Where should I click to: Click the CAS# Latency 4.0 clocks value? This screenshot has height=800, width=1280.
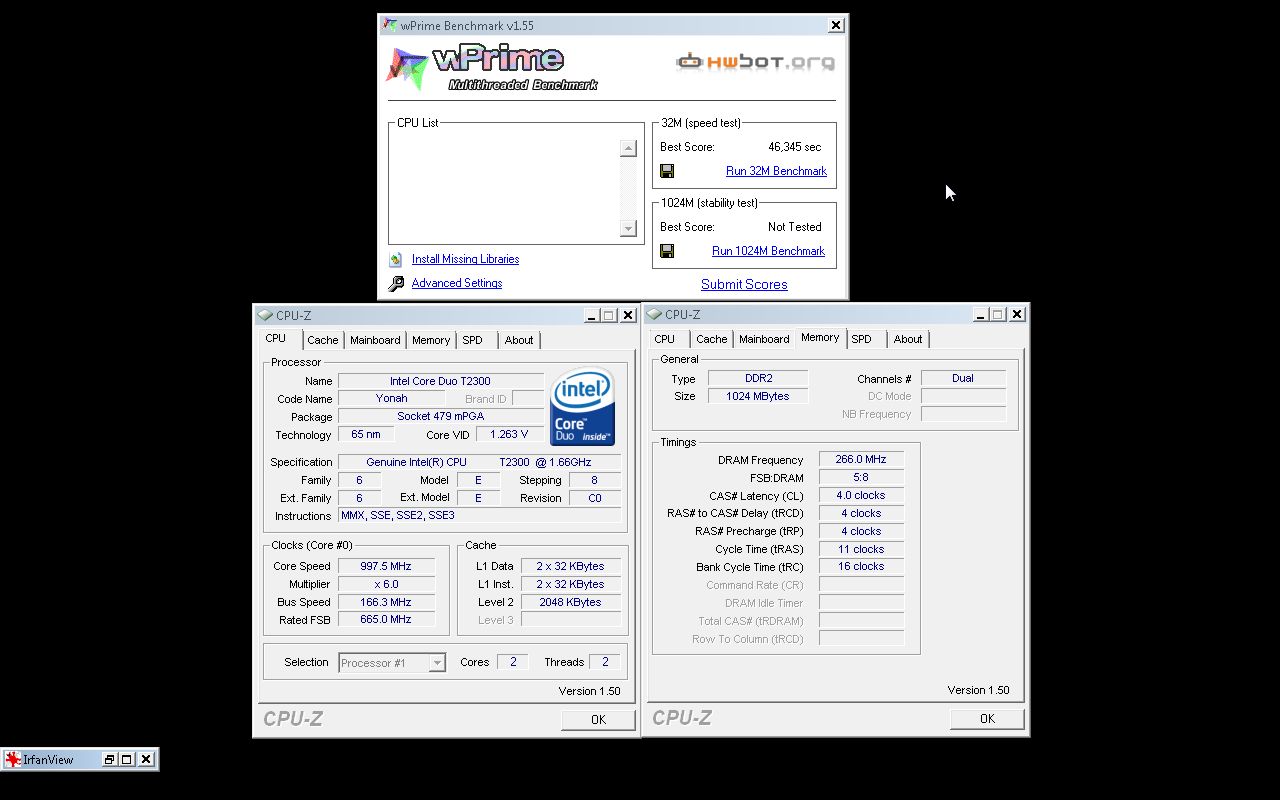[861, 495]
